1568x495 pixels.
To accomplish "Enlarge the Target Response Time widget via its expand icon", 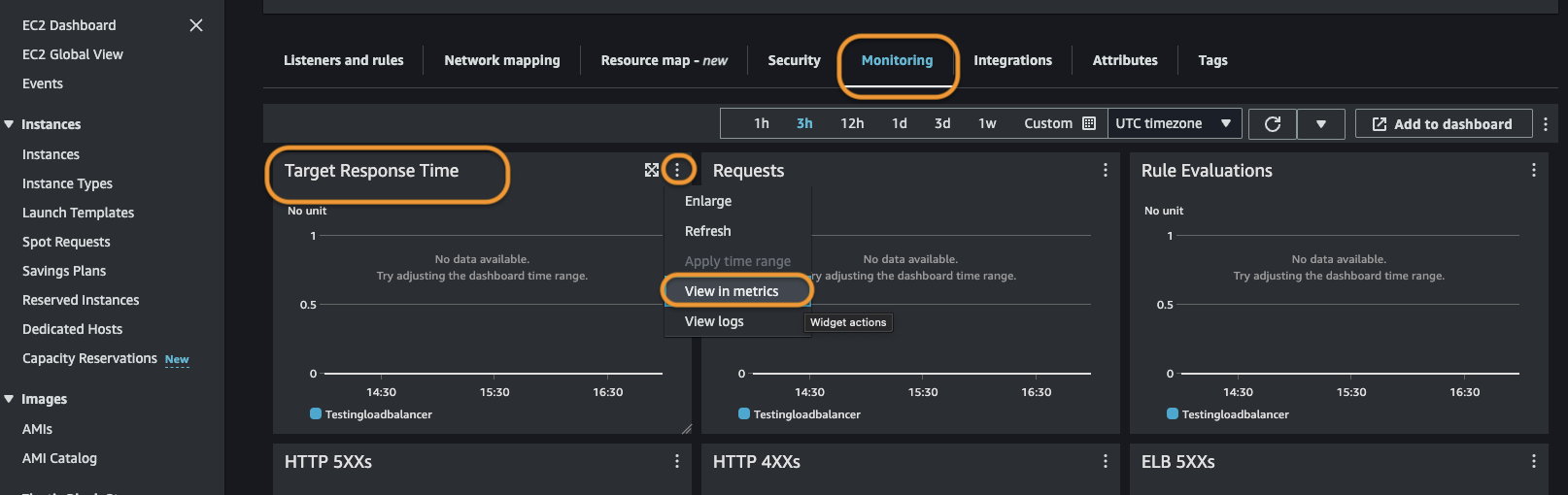I will click(651, 170).
